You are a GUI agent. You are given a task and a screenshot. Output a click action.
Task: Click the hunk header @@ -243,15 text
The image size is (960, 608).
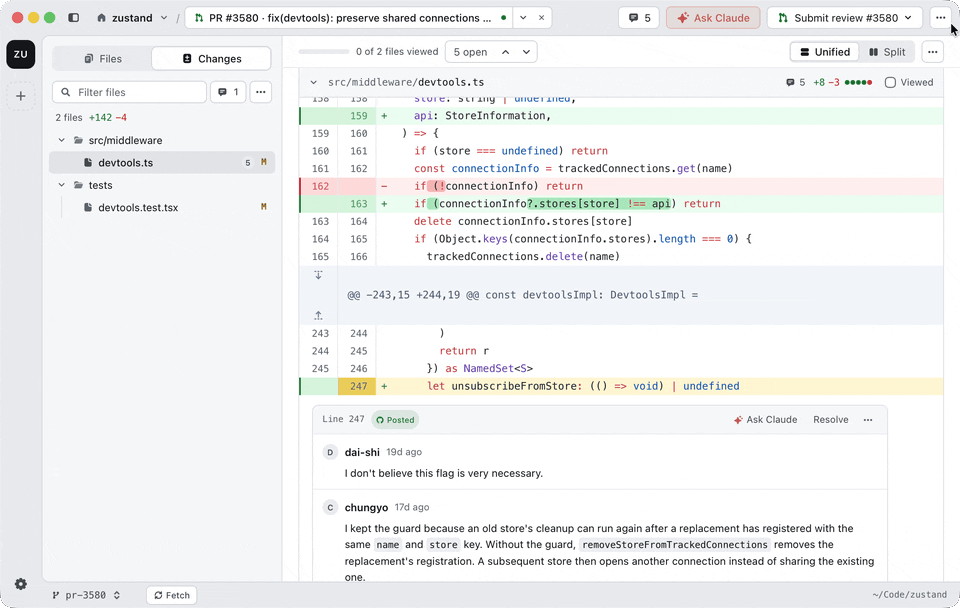coord(522,295)
